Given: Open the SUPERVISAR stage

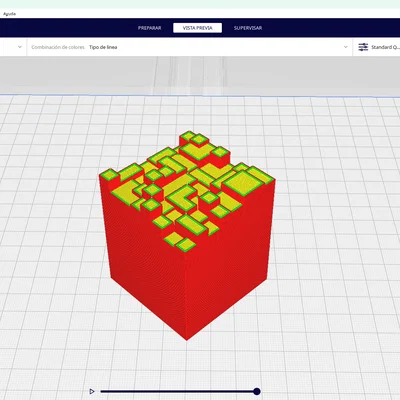Looking at the screenshot, I should coord(248,28).
